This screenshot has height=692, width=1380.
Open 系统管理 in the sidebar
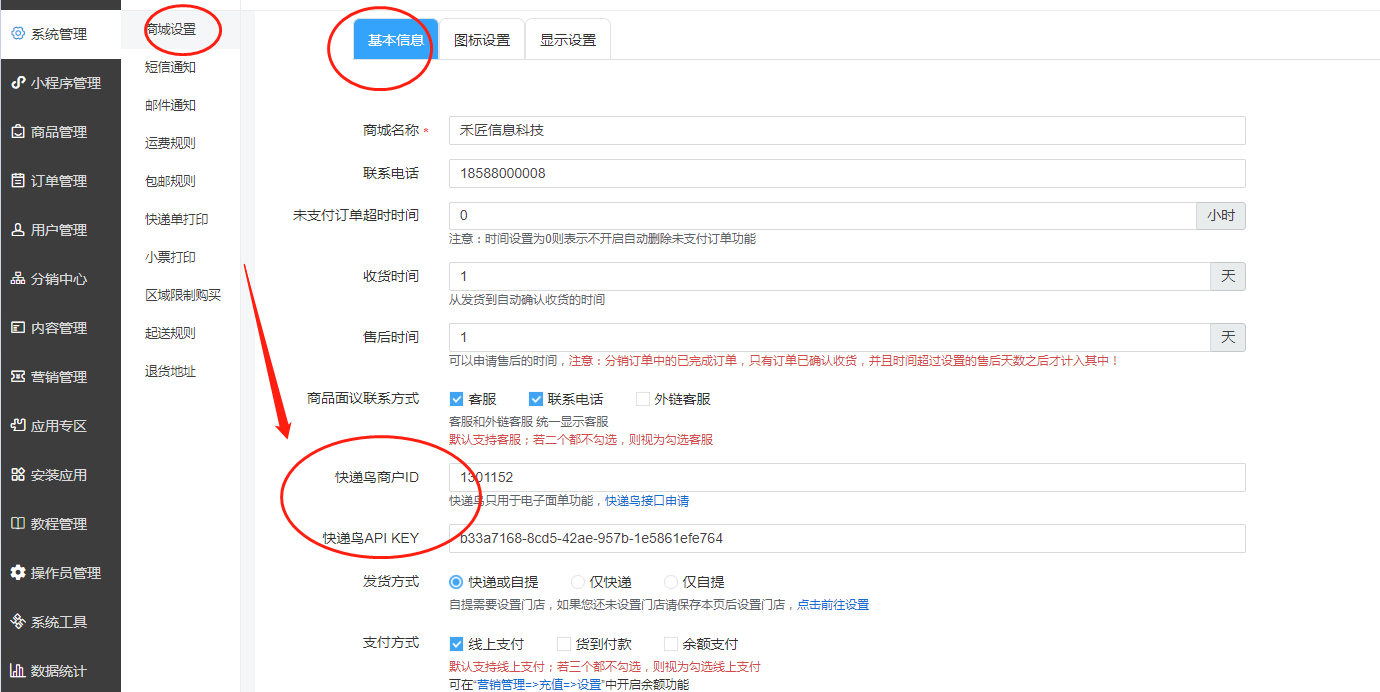[x=60, y=34]
